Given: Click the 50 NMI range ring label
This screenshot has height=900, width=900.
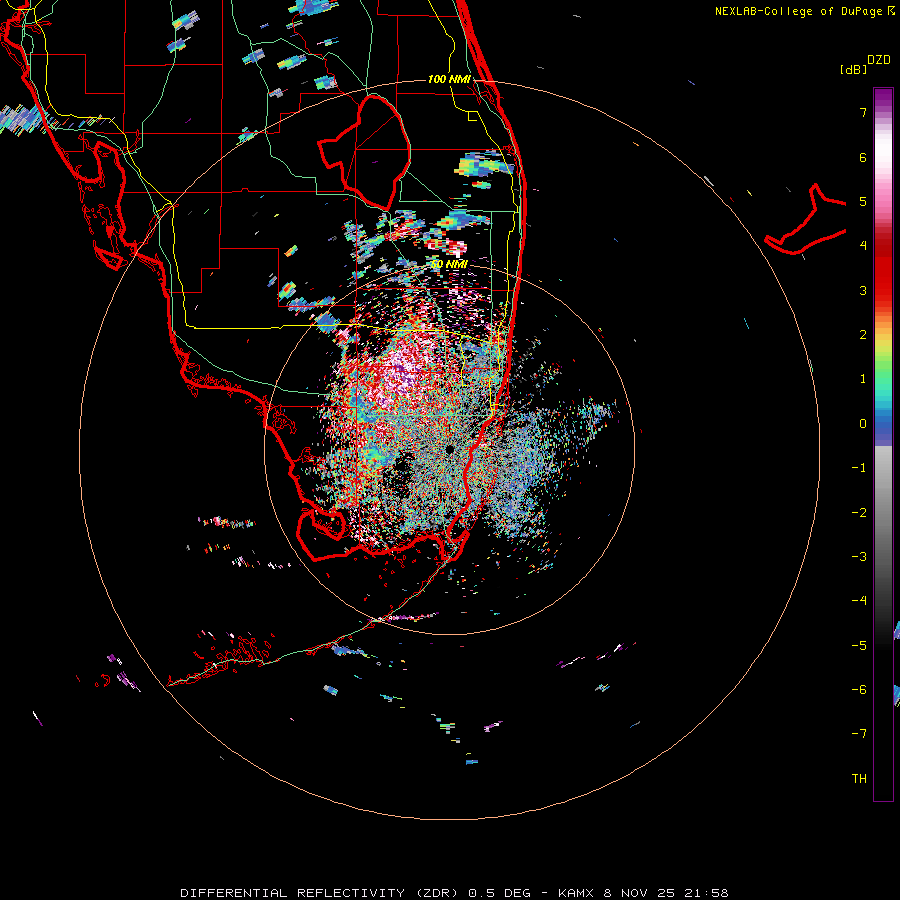Looking at the screenshot, I should click(449, 264).
